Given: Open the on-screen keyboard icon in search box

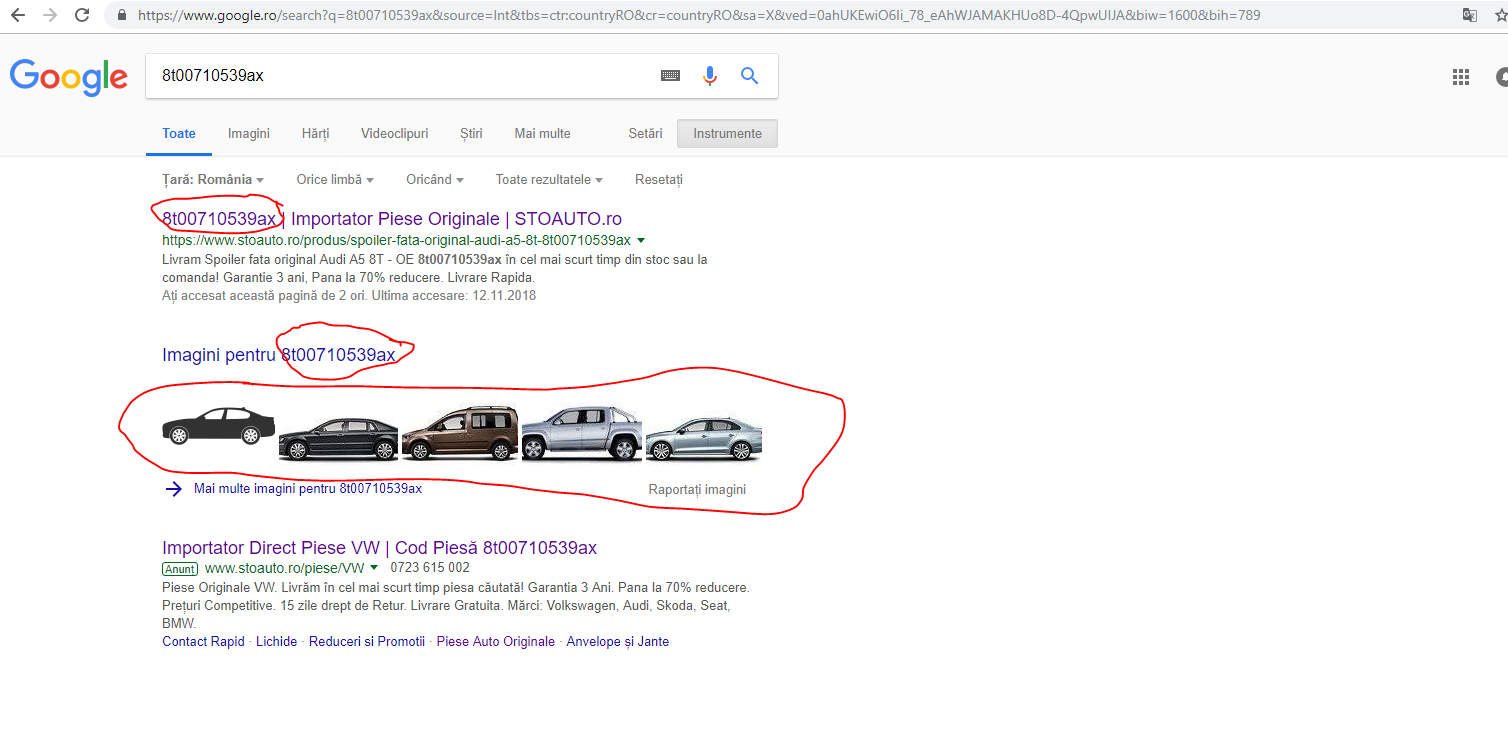Looking at the screenshot, I should point(670,76).
